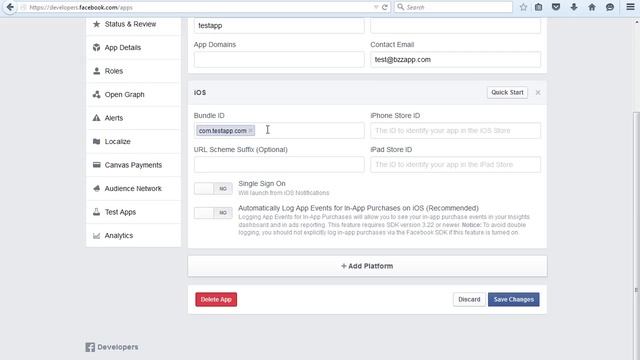Click the Alerts warning triangle icon
The width and height of the screenshot is (640, 360).
[x=96, y=118]
